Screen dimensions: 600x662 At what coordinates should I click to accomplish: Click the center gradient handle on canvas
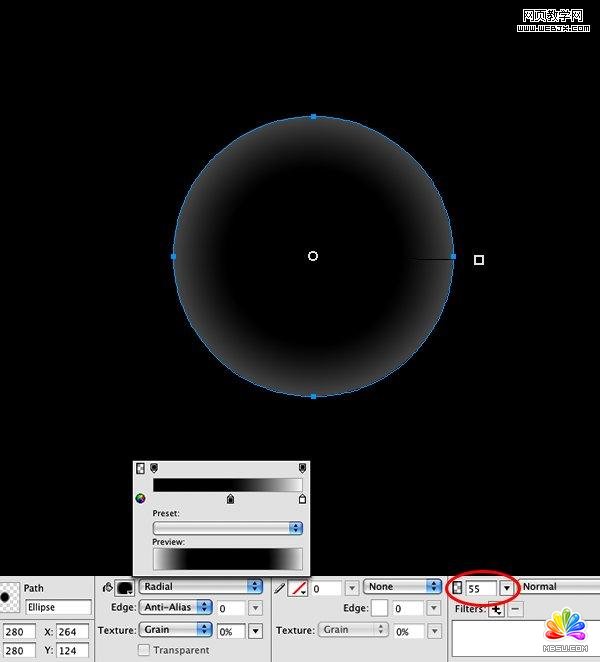point(313,256)
